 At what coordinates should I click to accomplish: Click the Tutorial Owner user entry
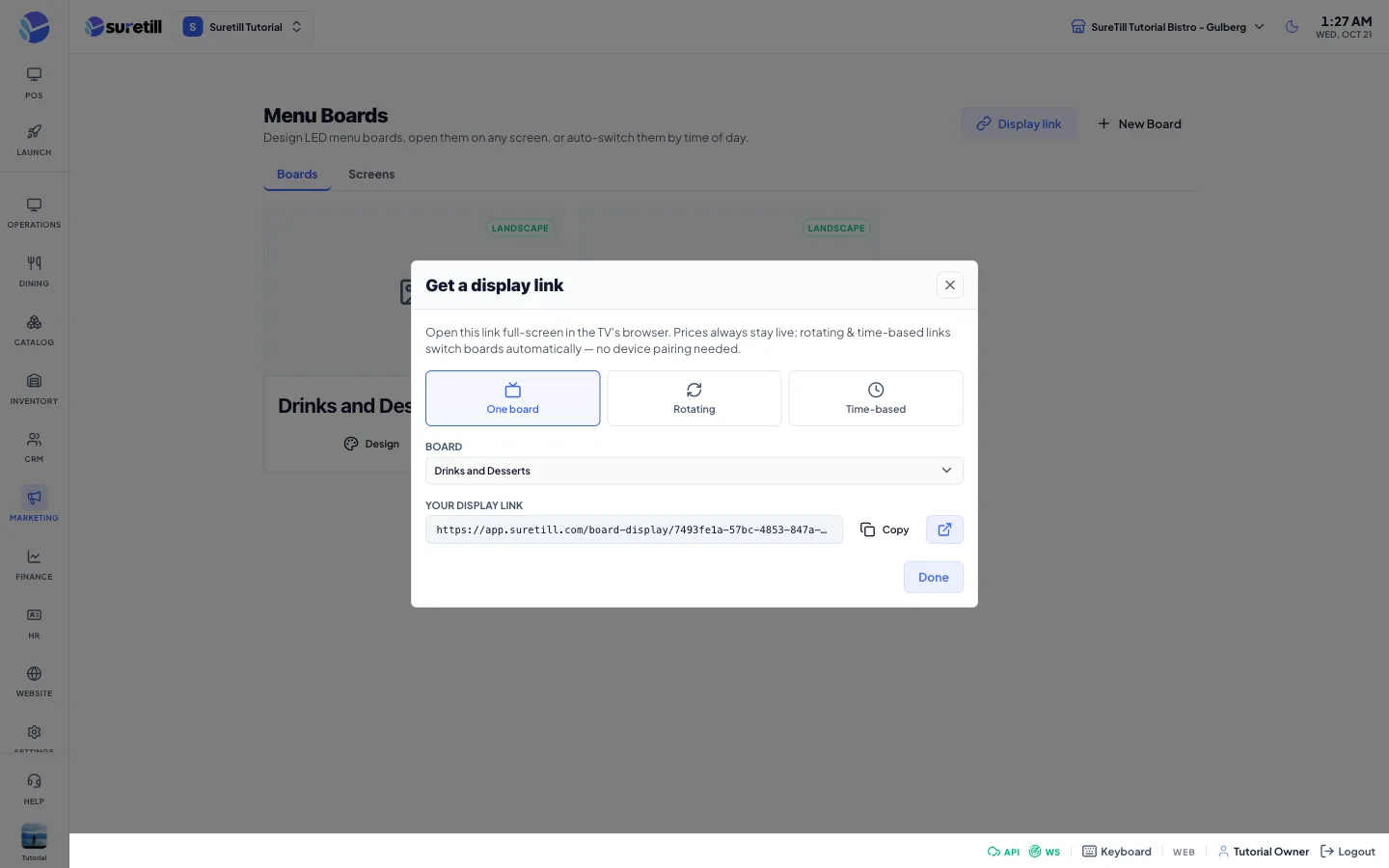(1264, 852)
